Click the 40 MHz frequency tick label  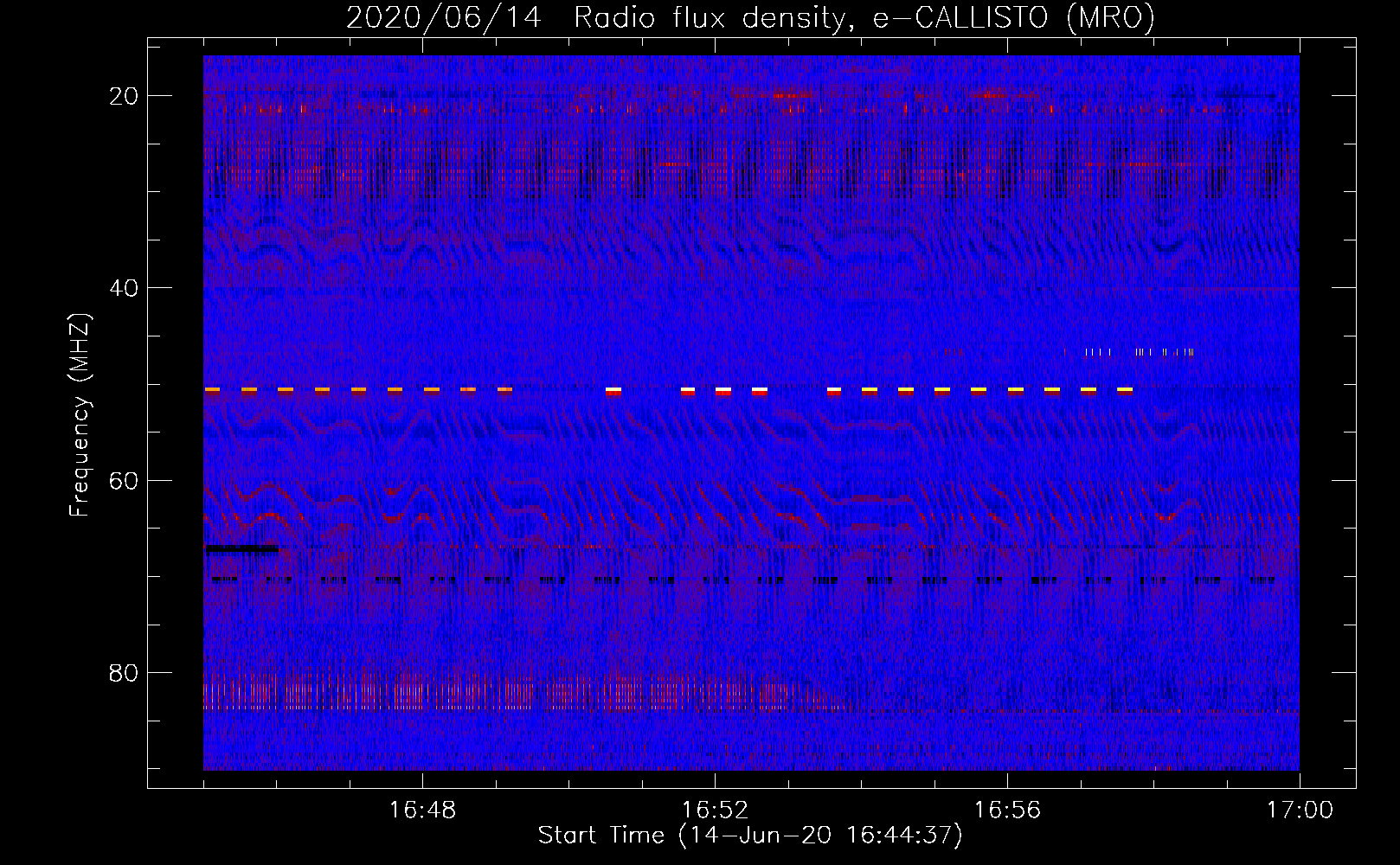point(124,288)
